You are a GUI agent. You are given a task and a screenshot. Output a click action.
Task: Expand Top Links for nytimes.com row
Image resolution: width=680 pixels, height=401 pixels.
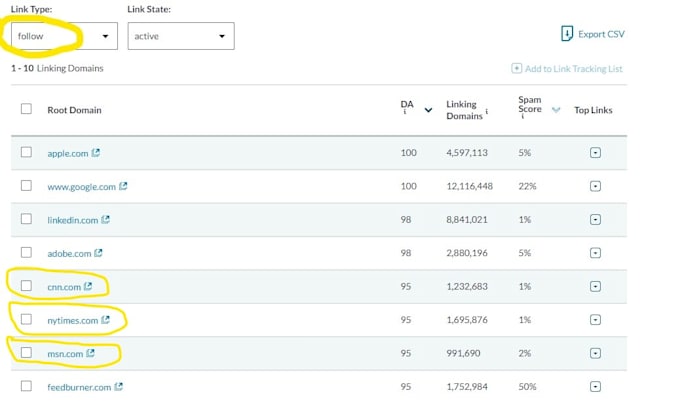(x=595, y=319)
